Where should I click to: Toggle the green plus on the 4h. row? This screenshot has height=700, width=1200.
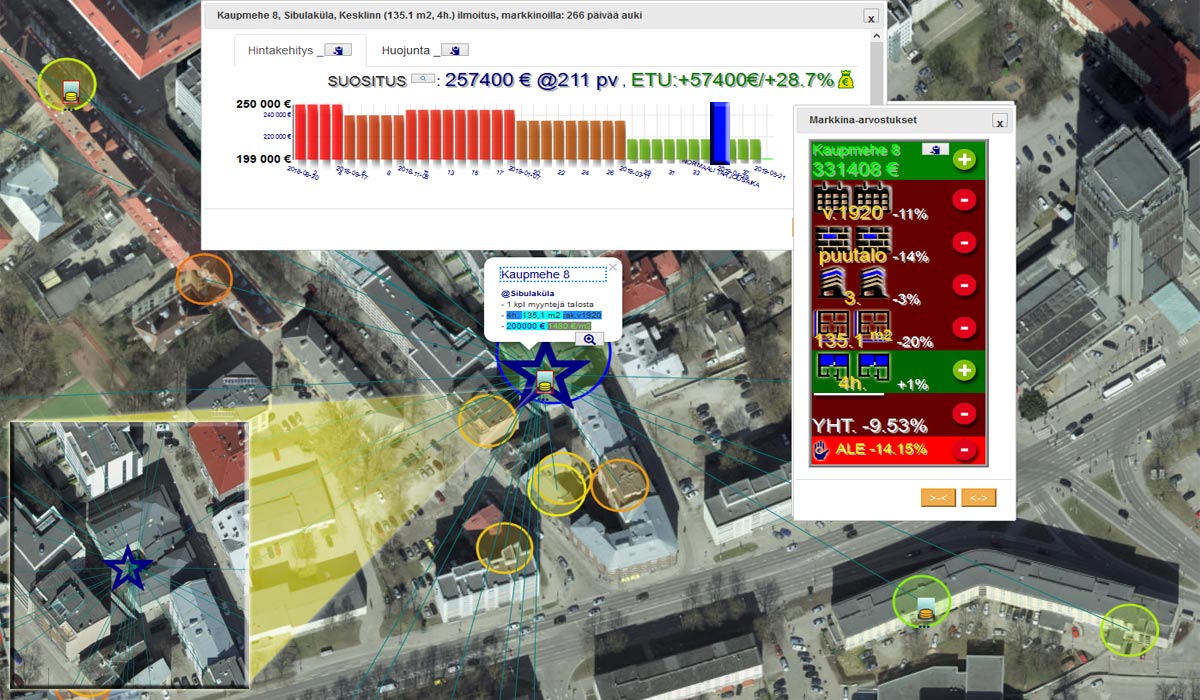[964, 370]
